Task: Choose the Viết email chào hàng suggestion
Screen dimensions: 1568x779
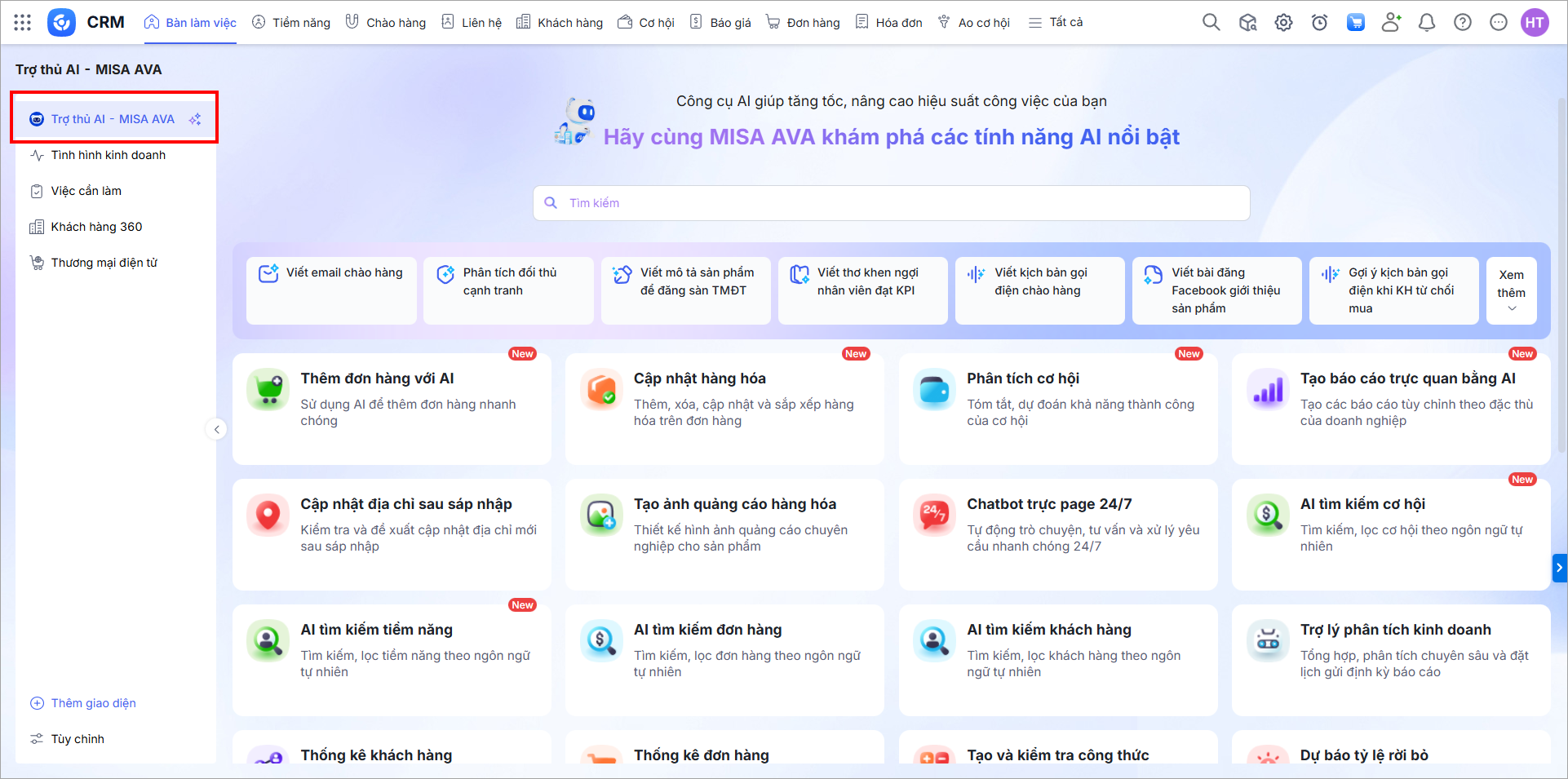Action: (x=331, y=290)
